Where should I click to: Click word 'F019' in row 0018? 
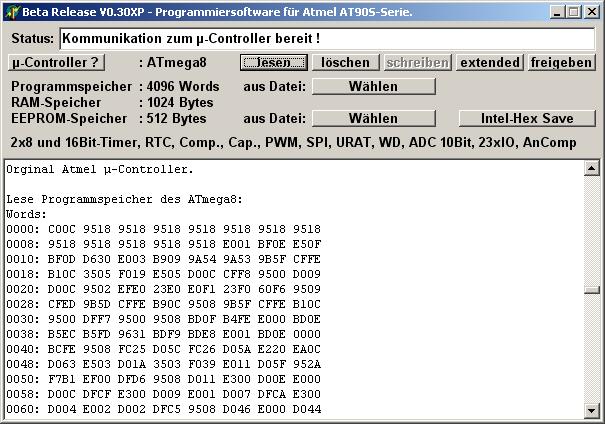pyautogui.click(x=132, y=274)
